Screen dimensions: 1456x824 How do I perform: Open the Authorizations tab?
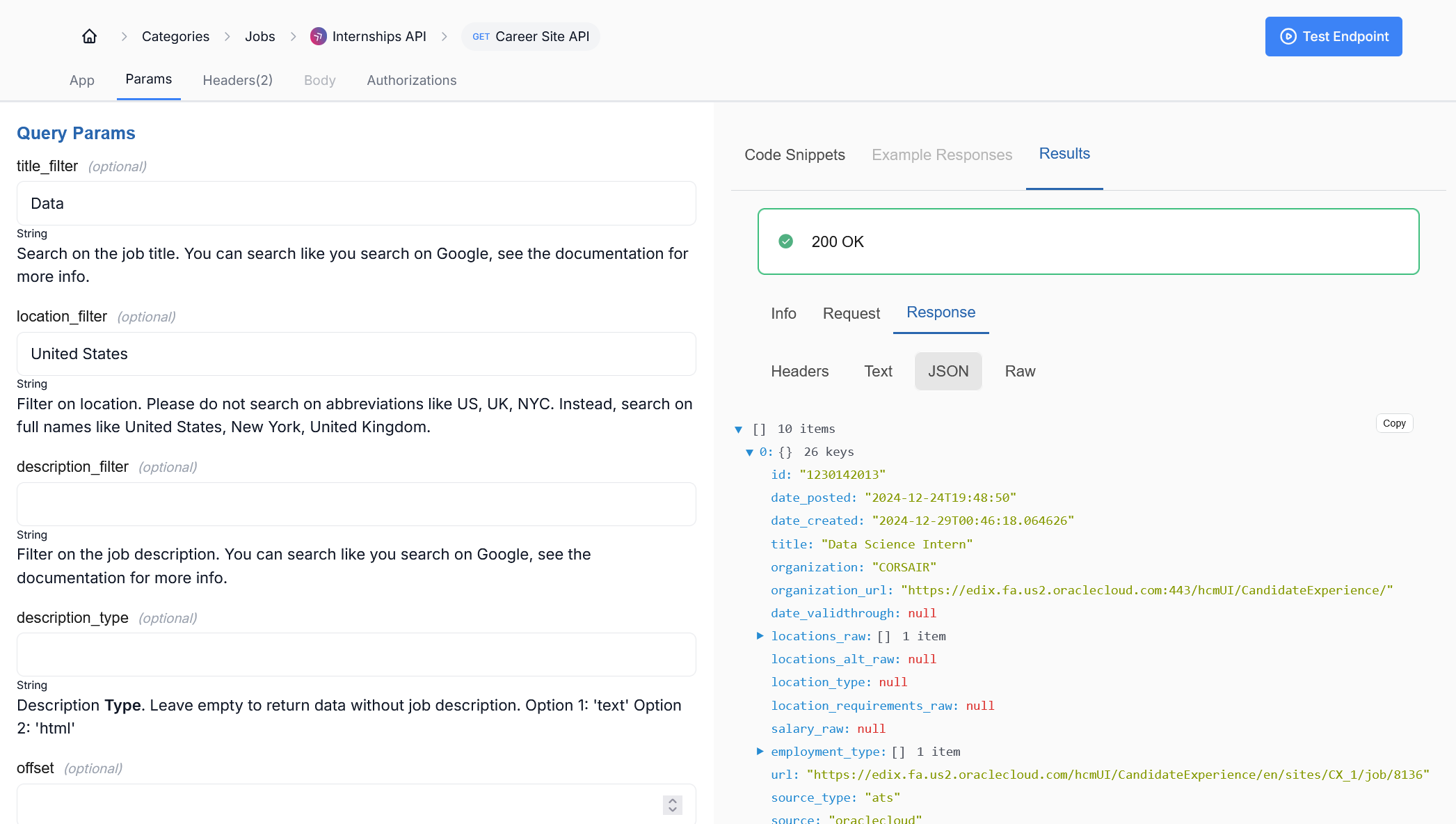[x=412, y=80]
